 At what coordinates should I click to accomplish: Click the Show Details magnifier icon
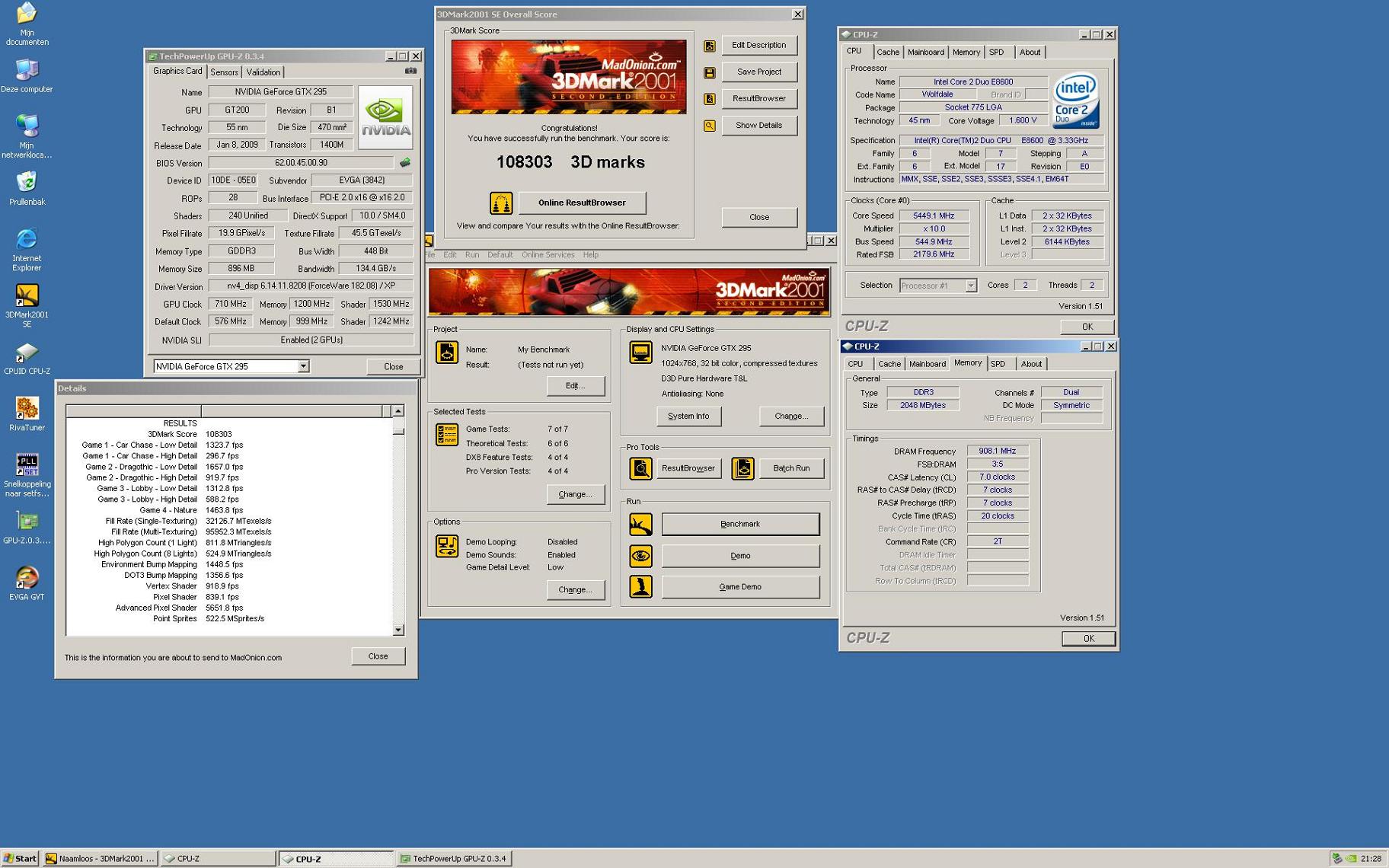click(709, 126)
